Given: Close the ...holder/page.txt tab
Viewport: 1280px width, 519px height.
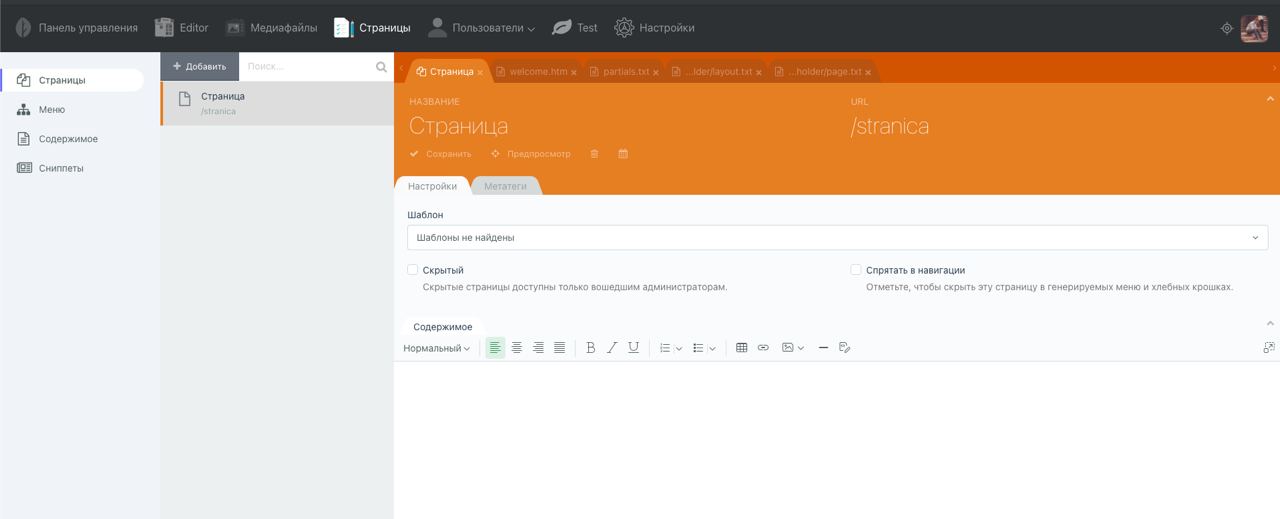Looking at the screenshot, I should 868,73.
